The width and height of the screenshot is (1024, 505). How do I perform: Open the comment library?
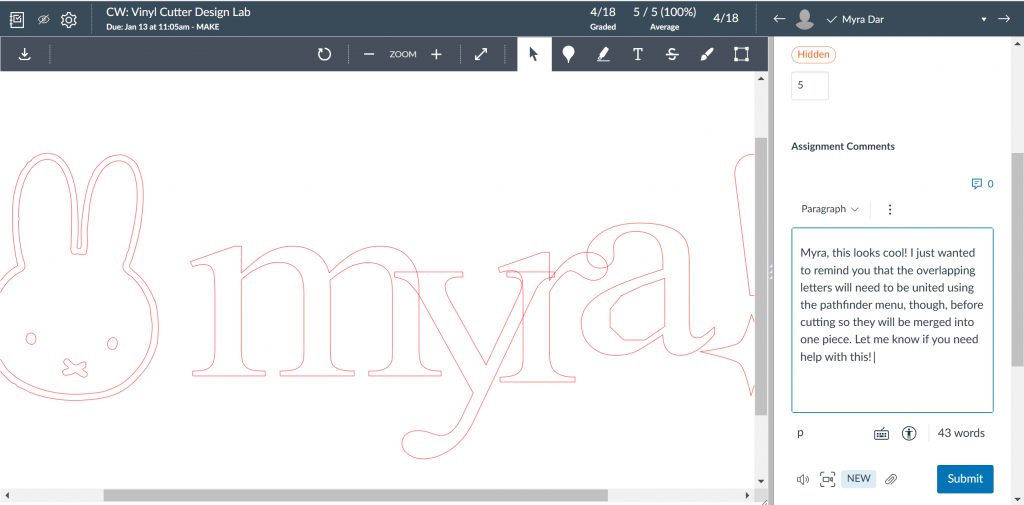click(982, 184)
